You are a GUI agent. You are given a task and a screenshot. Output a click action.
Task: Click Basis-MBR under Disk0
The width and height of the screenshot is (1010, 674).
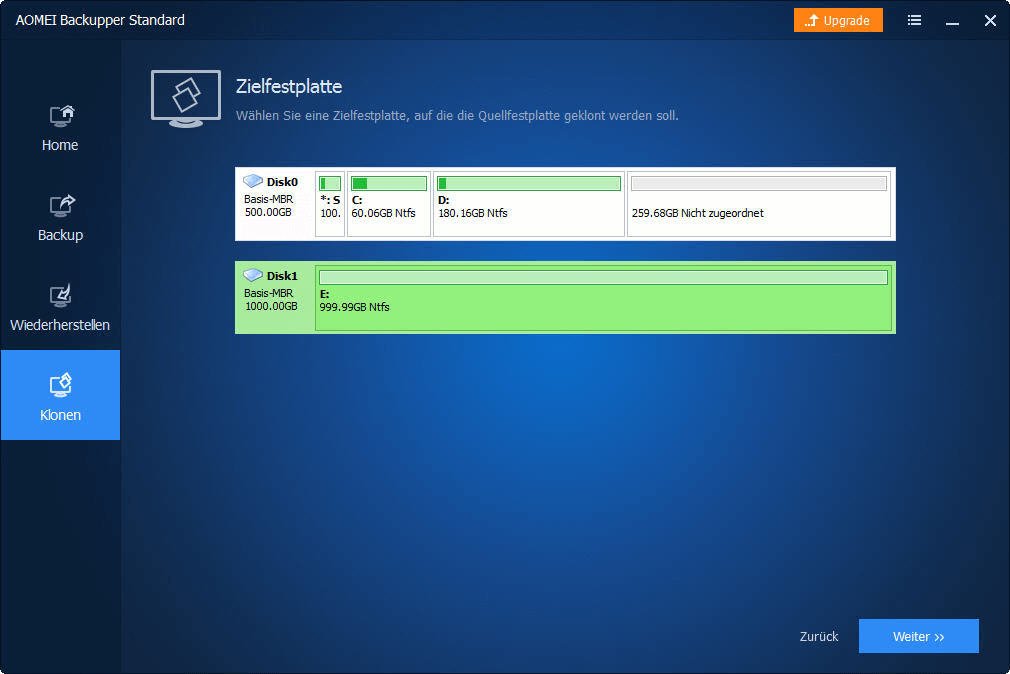(269, 199)
